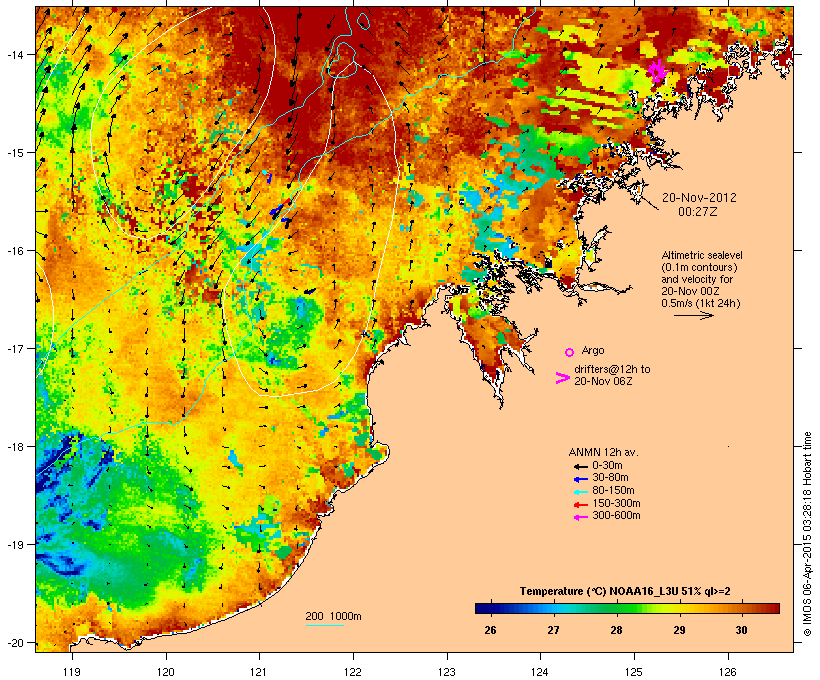Click the '150-300m' depth label
Viewport: 820px width, 680px height.
point(616,504)
